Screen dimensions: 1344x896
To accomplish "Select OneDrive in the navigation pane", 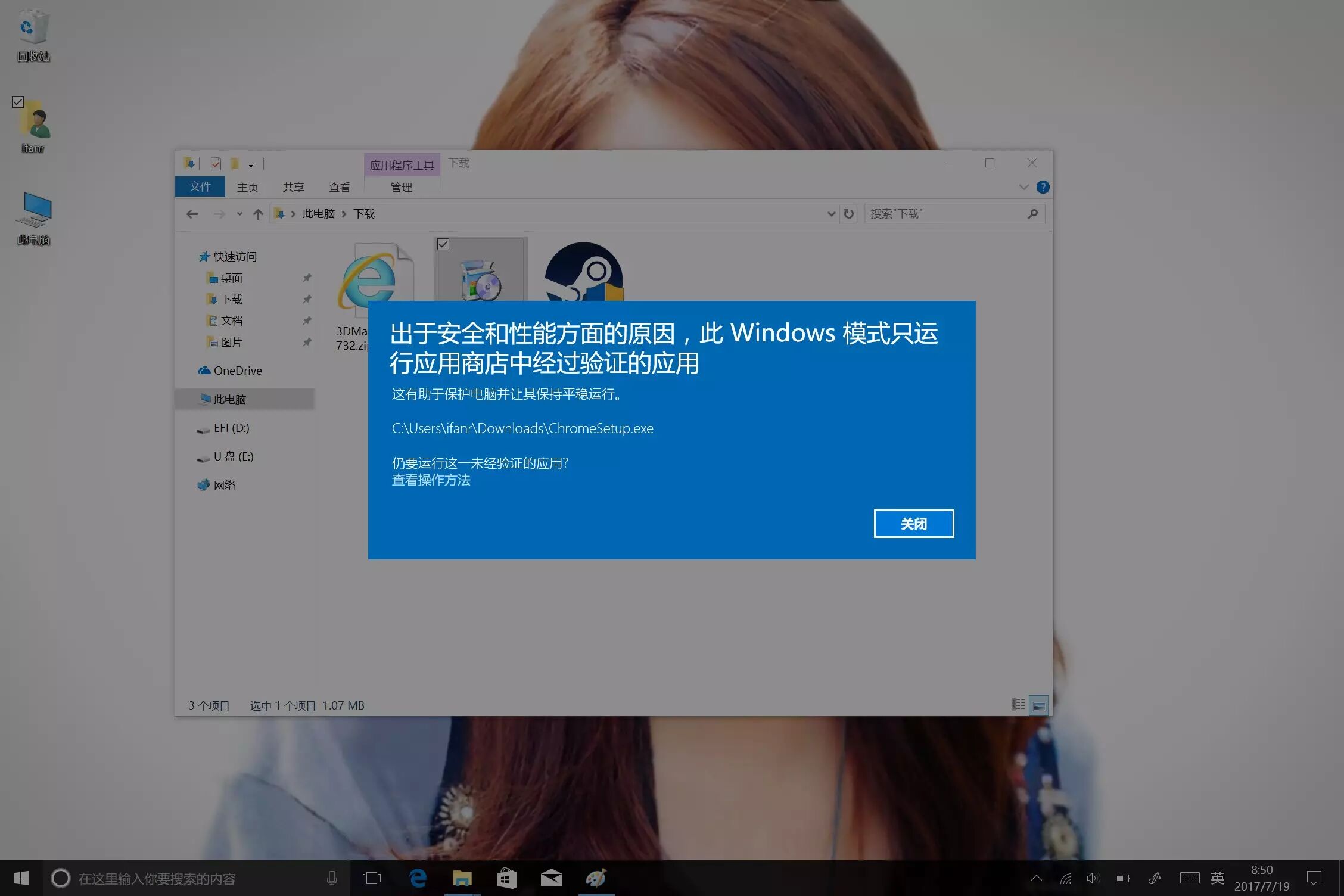I will coord(237,371).
